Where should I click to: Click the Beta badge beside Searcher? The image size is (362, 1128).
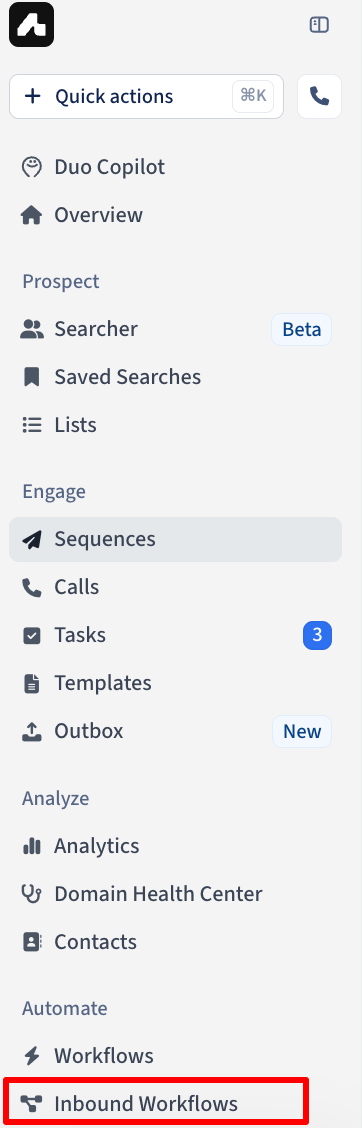(302, 329)
